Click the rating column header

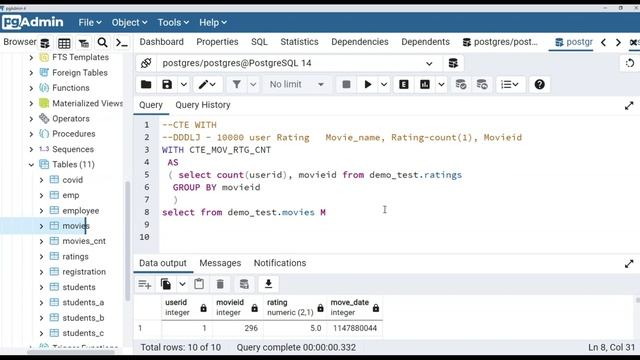[x=295, y=307]
